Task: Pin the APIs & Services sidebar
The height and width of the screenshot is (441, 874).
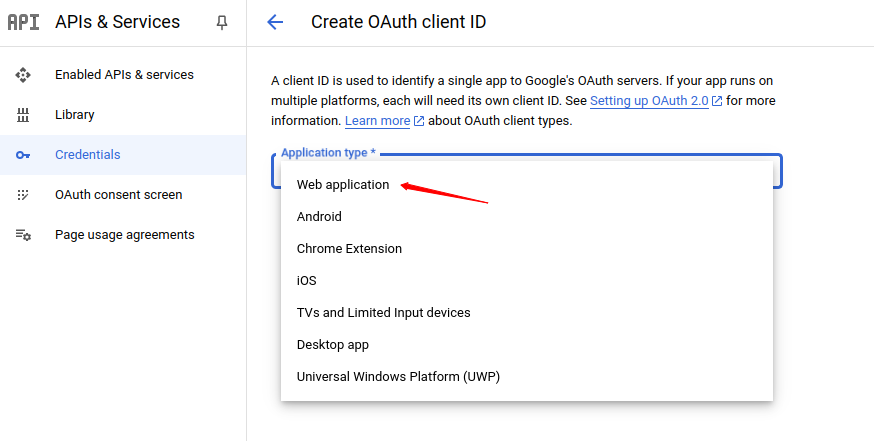Action: tap(222, 22)
